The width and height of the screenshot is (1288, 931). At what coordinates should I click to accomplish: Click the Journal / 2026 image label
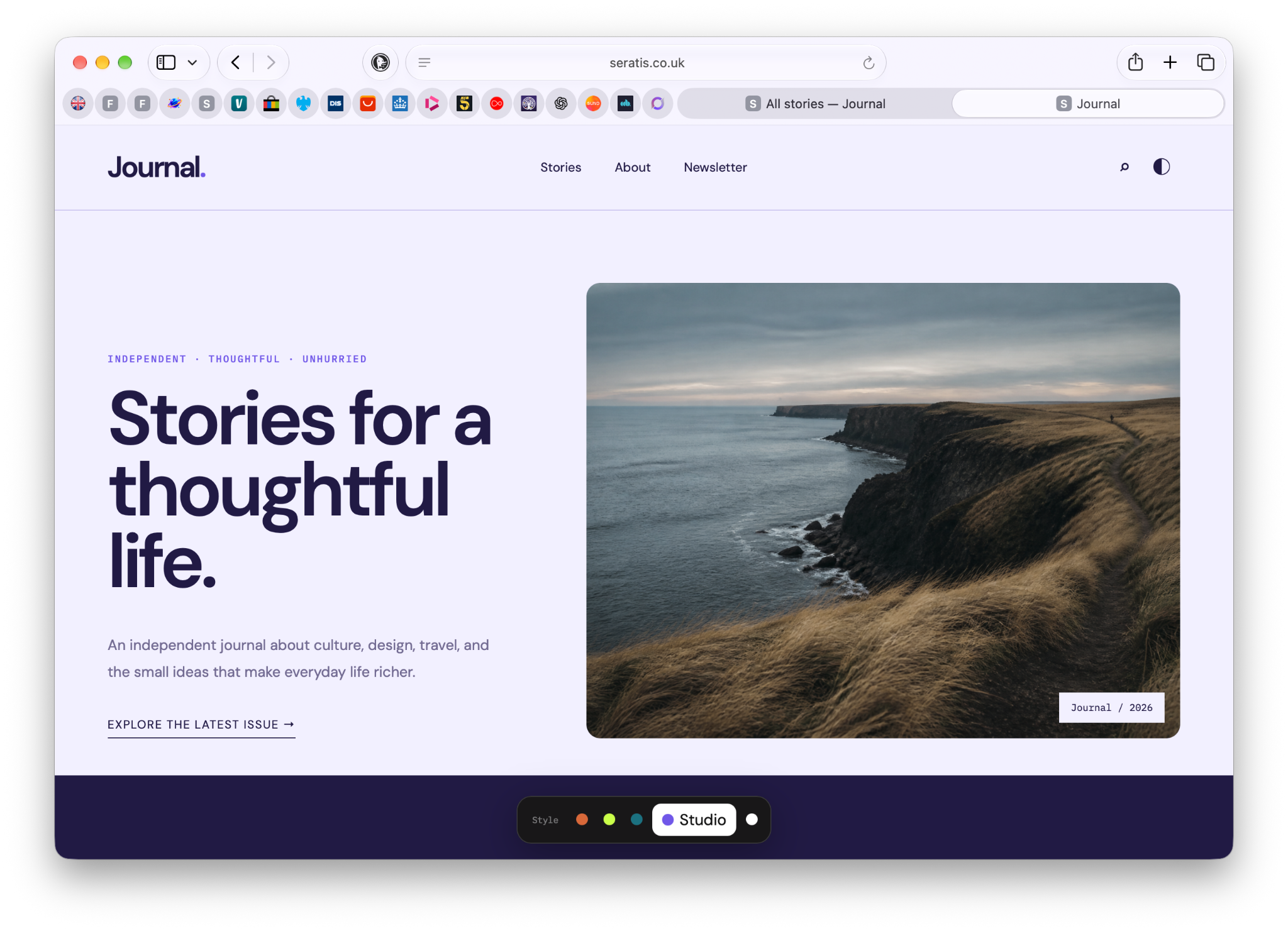[x=1111, y=708]
